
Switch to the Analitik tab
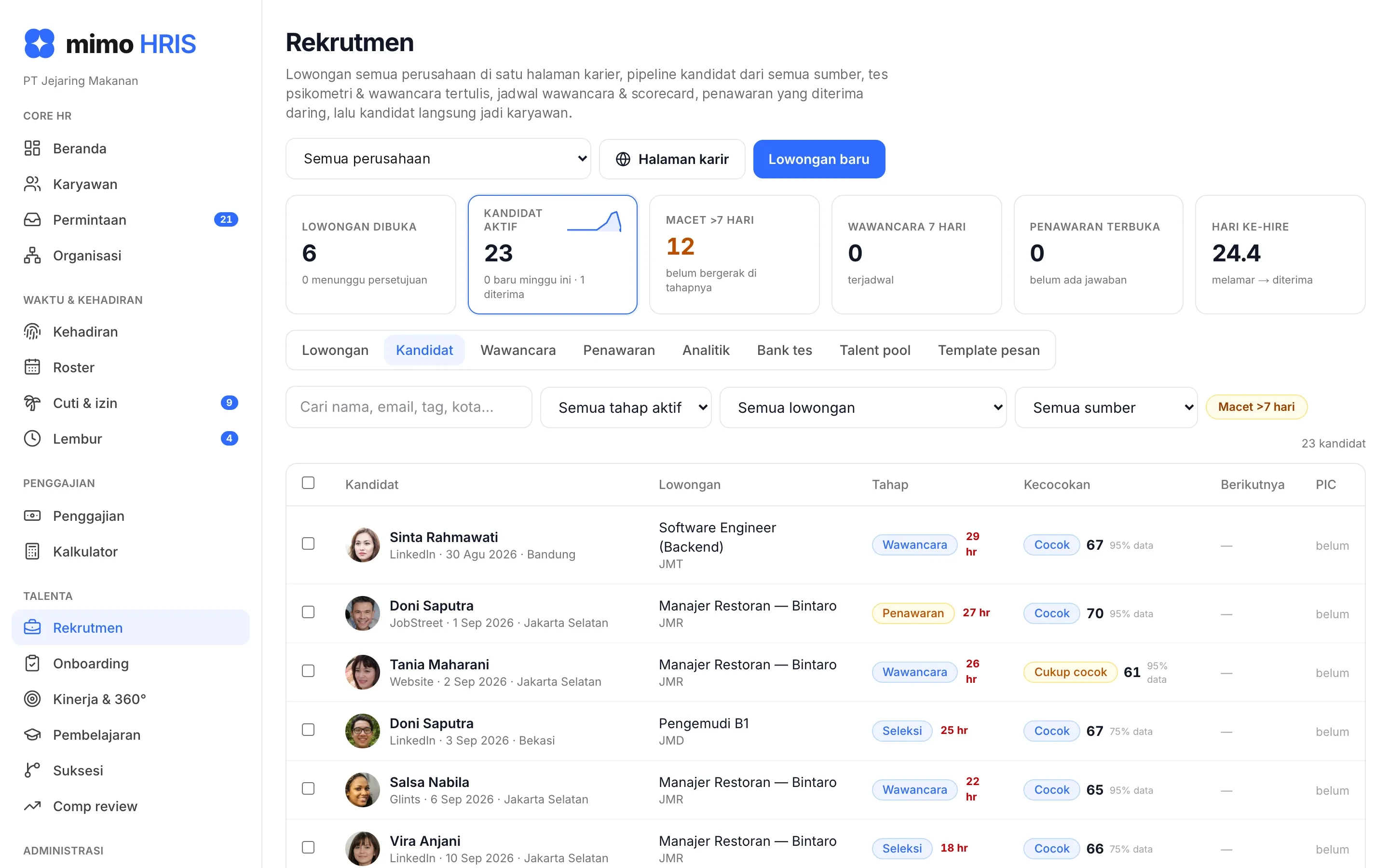pyautogui.click(x=706, y=350)
